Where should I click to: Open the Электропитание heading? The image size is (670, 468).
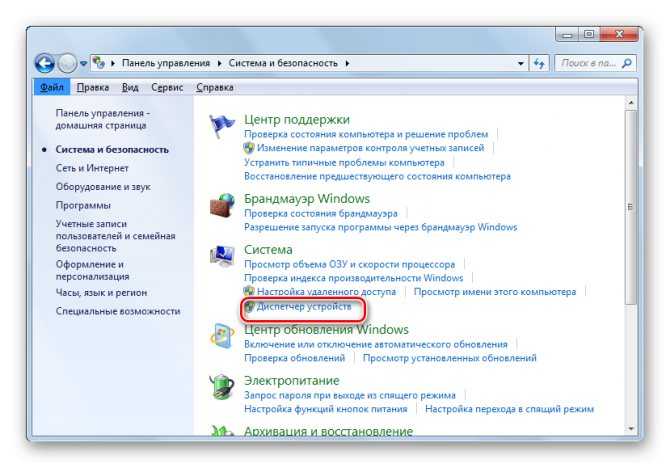pyautogui.click(x=291, y=380)
